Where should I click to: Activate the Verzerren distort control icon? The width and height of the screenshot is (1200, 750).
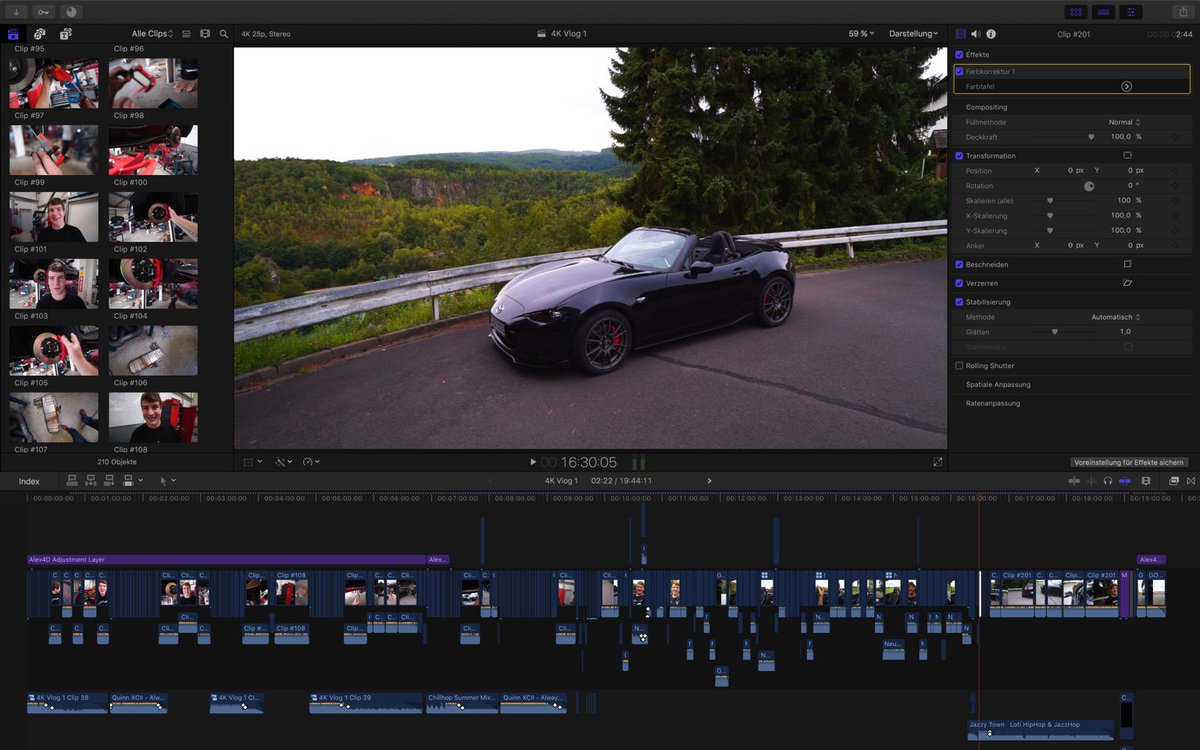(1127, 283)
